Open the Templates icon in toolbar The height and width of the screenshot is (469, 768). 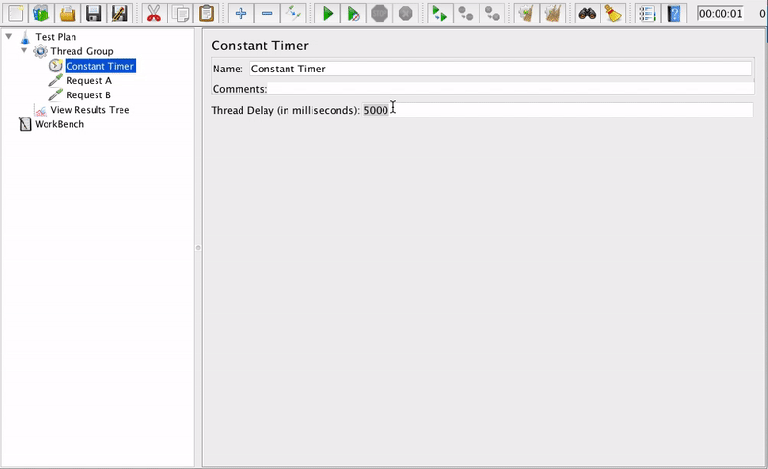click(x=41, y=13)
